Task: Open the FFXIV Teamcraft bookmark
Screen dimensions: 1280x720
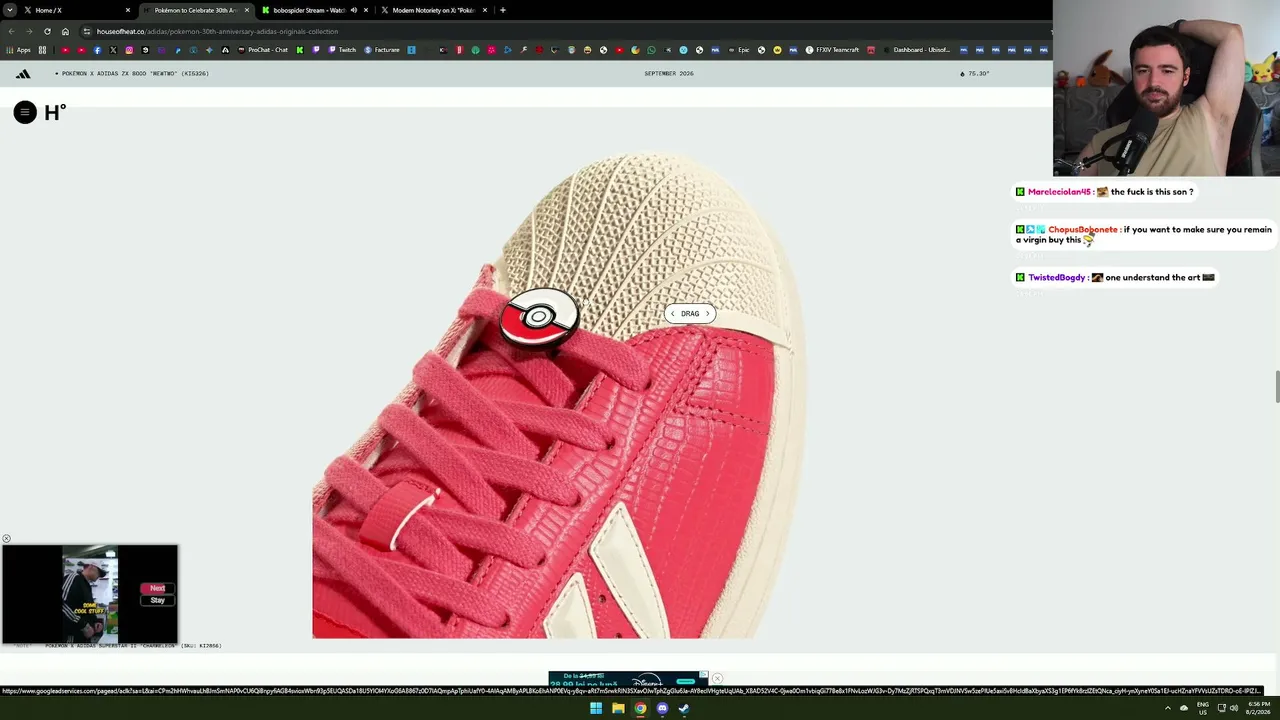Action: point(832,50)
